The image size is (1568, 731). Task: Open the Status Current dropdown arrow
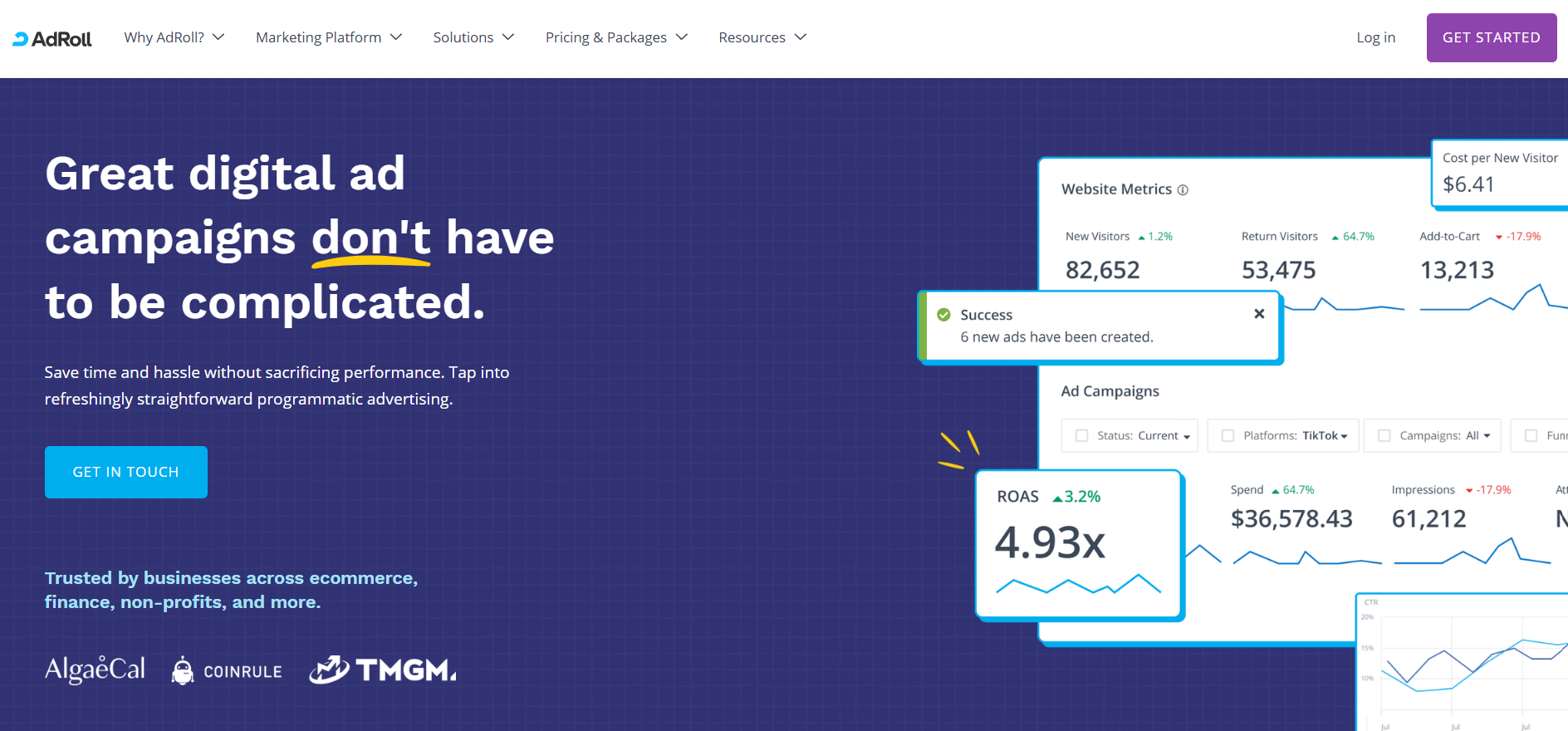point(1187,437)
